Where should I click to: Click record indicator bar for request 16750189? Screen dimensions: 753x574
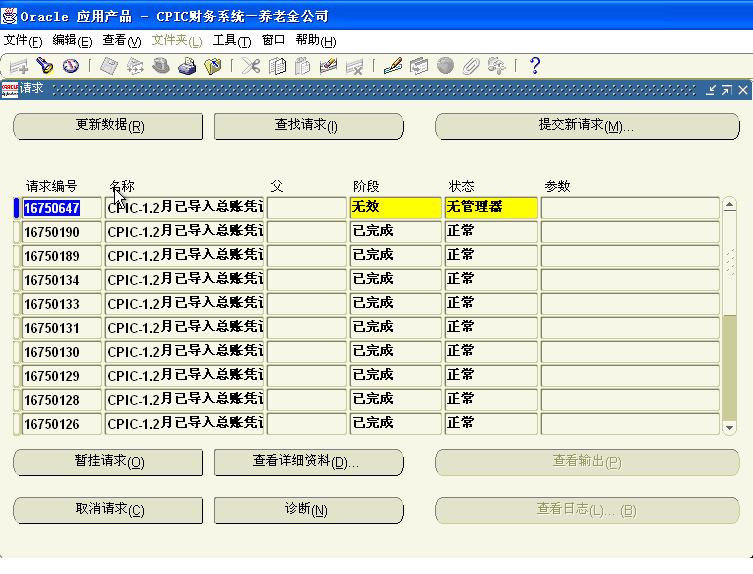[16, 256]
